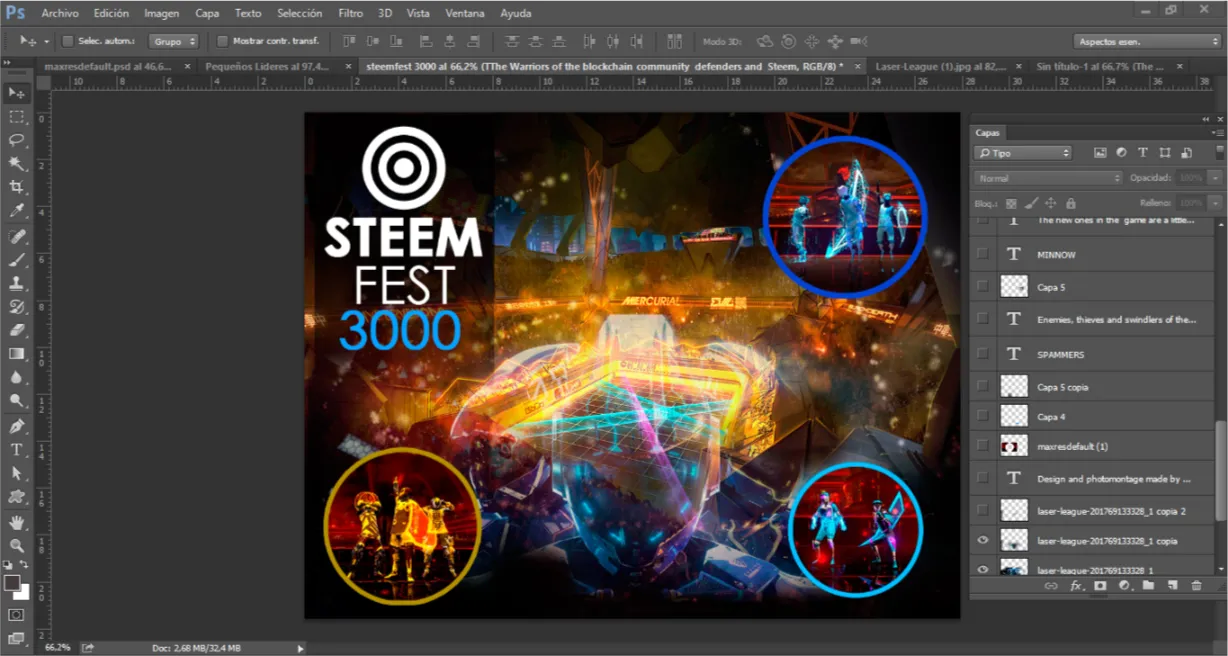Enable Selec. autom. checkbox
The height and width of the screenshot is (656, 1228).
click(68, 42)
